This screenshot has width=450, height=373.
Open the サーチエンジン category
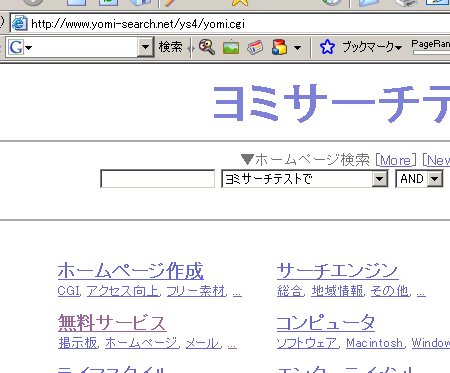[x=337, y=271]
